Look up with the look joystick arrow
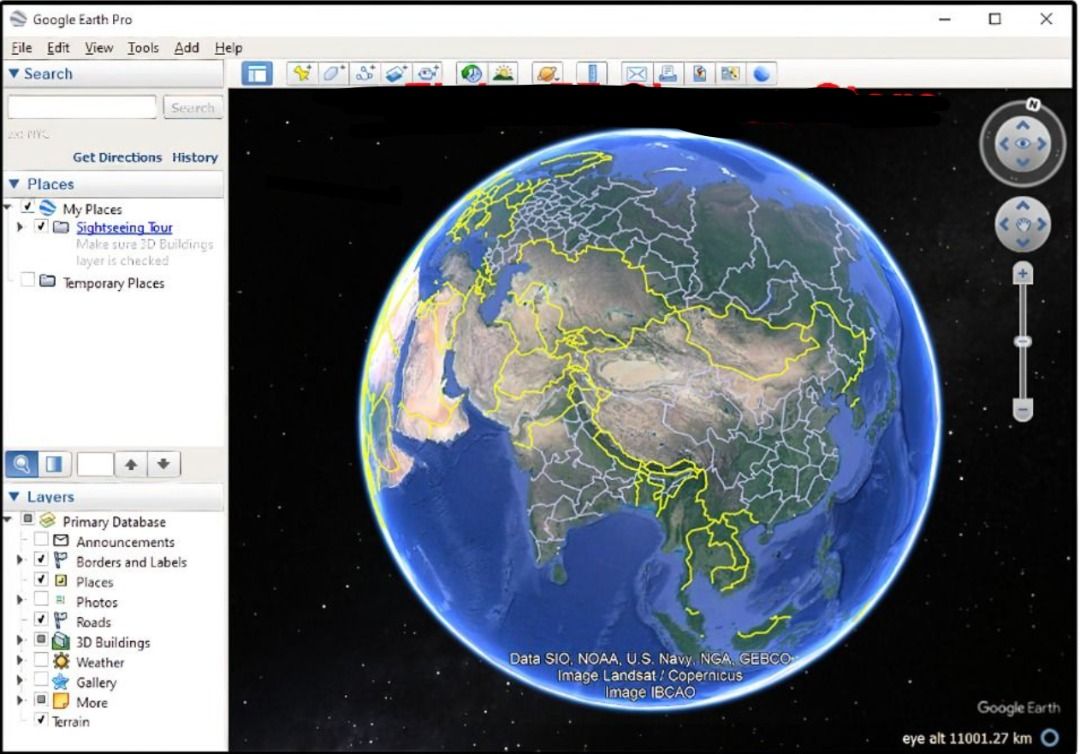The height and width of the screenshot is (754, 1080). [x=1023, y=125]
